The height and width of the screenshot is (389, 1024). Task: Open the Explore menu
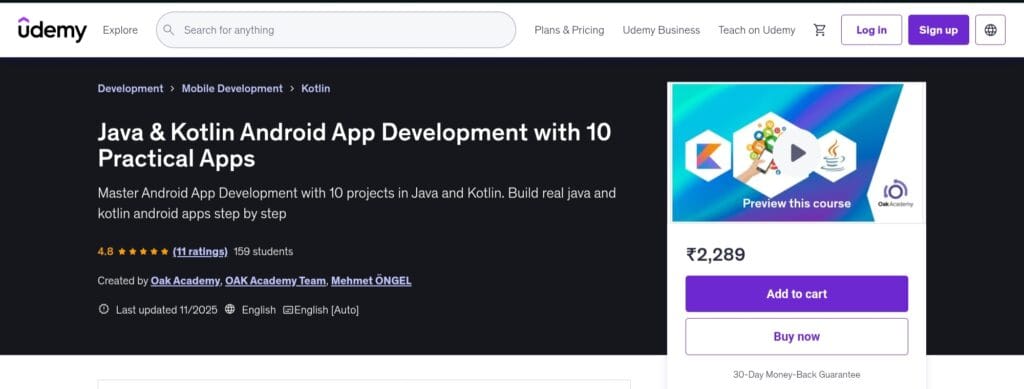[x=120, y=30]
